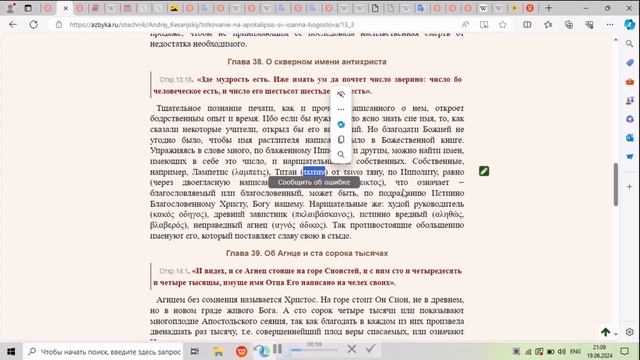Open more options in selection mini menu
The image size is (640, 360).
click(x=341, y=109)
